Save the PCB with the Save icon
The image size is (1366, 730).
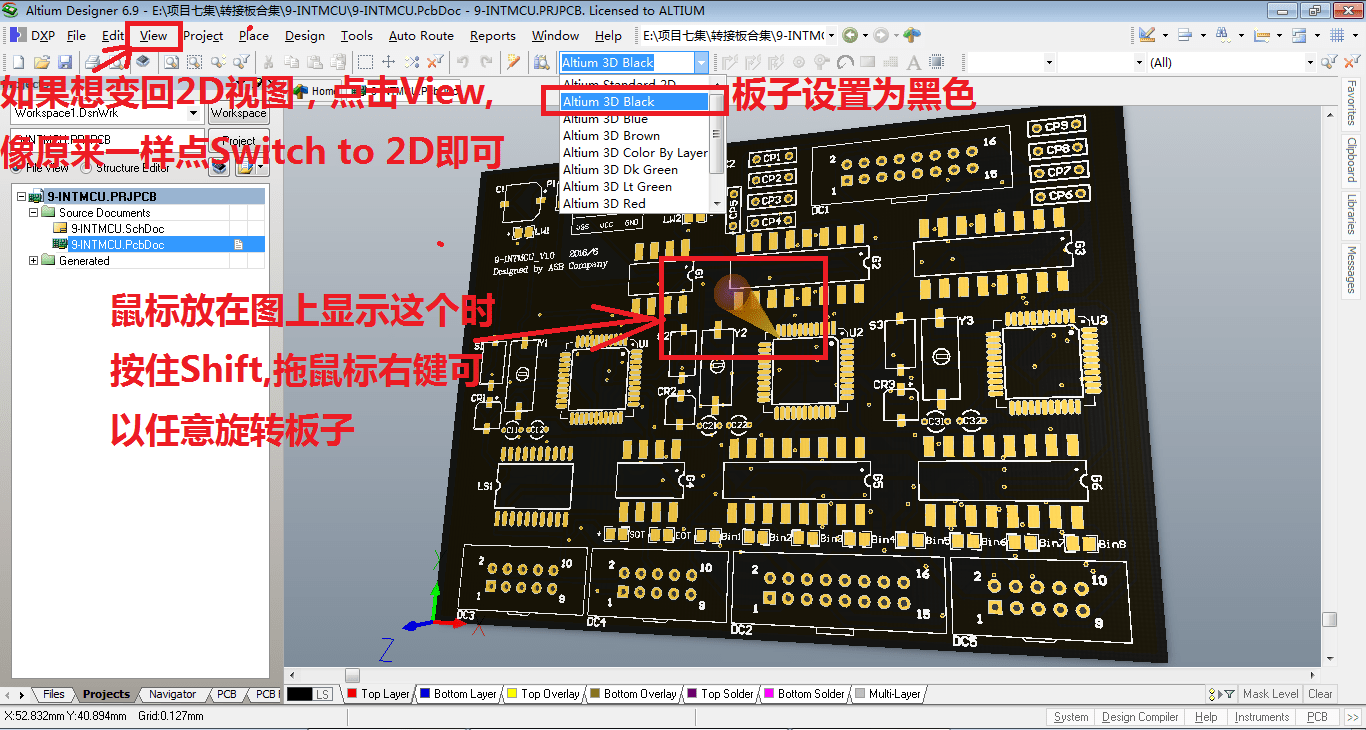(66, 62)
